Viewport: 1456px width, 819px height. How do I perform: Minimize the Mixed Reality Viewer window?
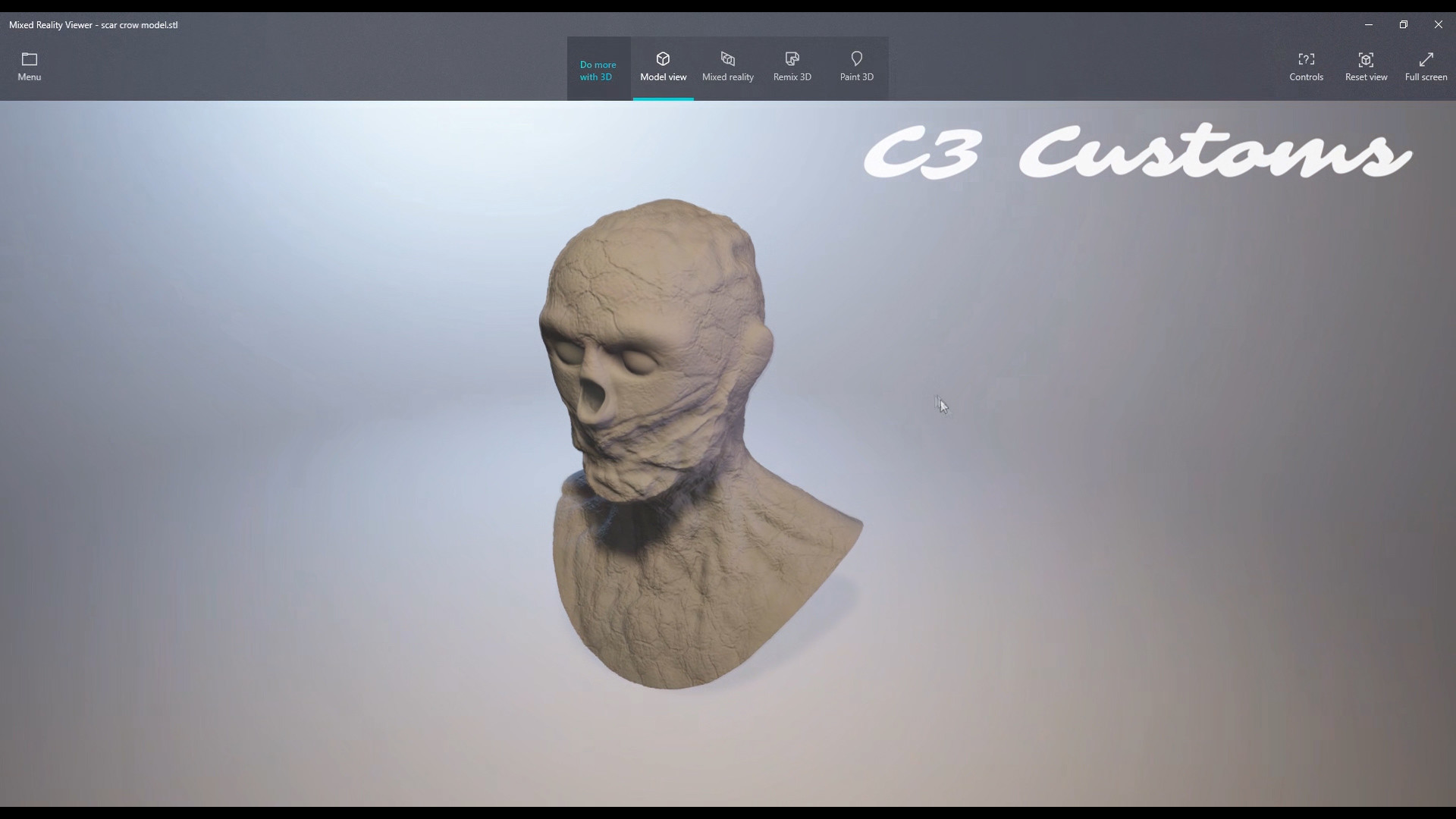[1369, 24]
